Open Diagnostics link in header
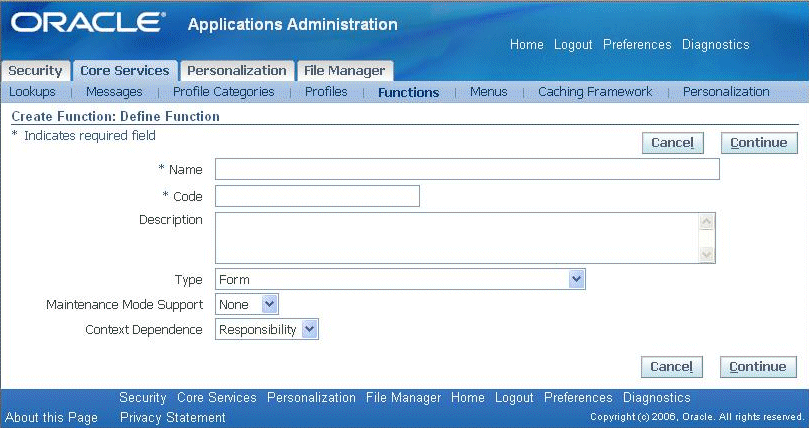This screenshot has height=428, width=809. click(x=716, y=45)
